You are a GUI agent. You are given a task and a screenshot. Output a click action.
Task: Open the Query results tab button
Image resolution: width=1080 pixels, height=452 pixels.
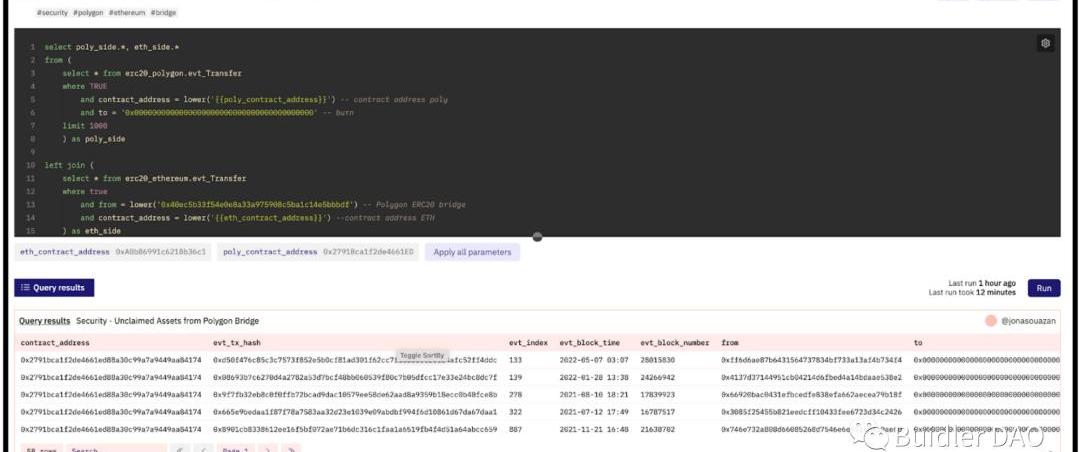coord(55,288)
